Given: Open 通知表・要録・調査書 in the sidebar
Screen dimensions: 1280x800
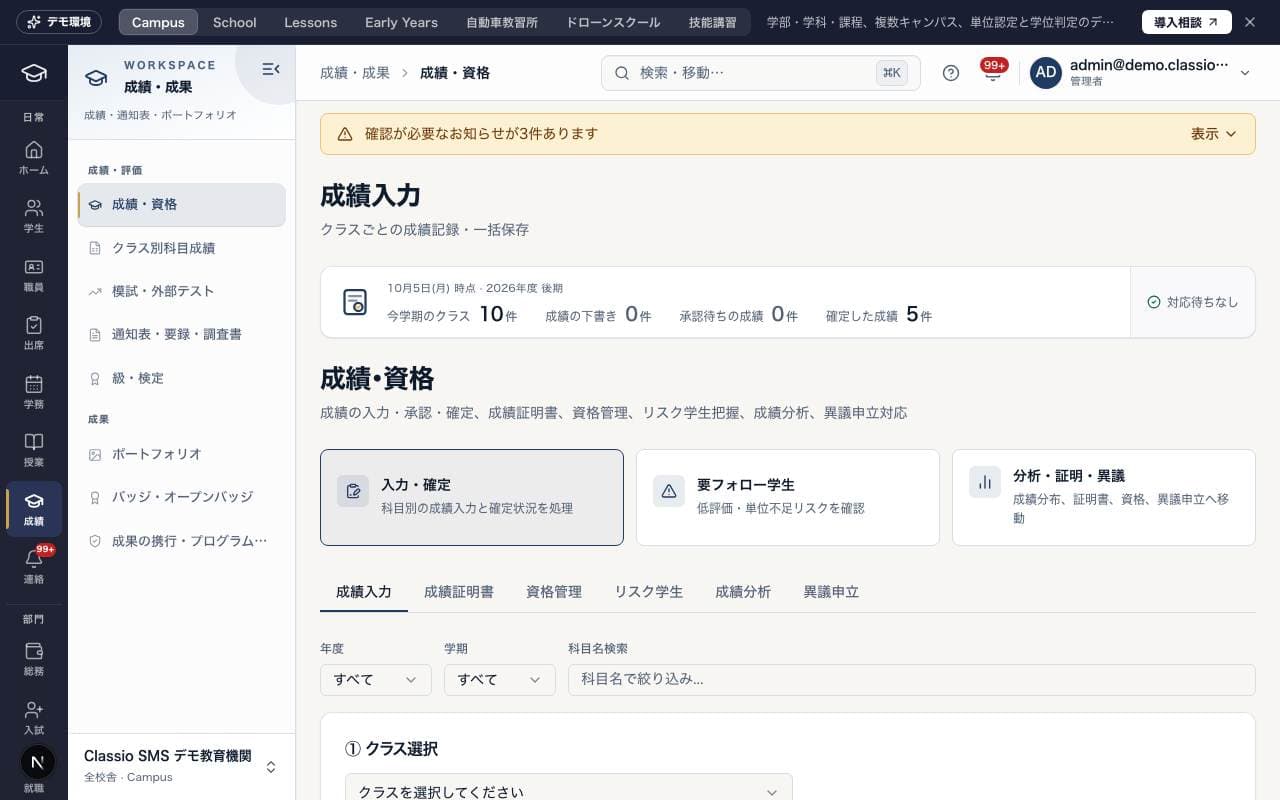Looking at the screenshot, I should point(181,334).
